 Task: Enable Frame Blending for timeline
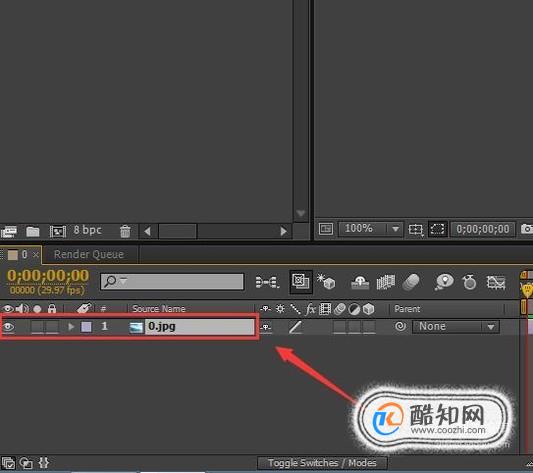(385, 282)
